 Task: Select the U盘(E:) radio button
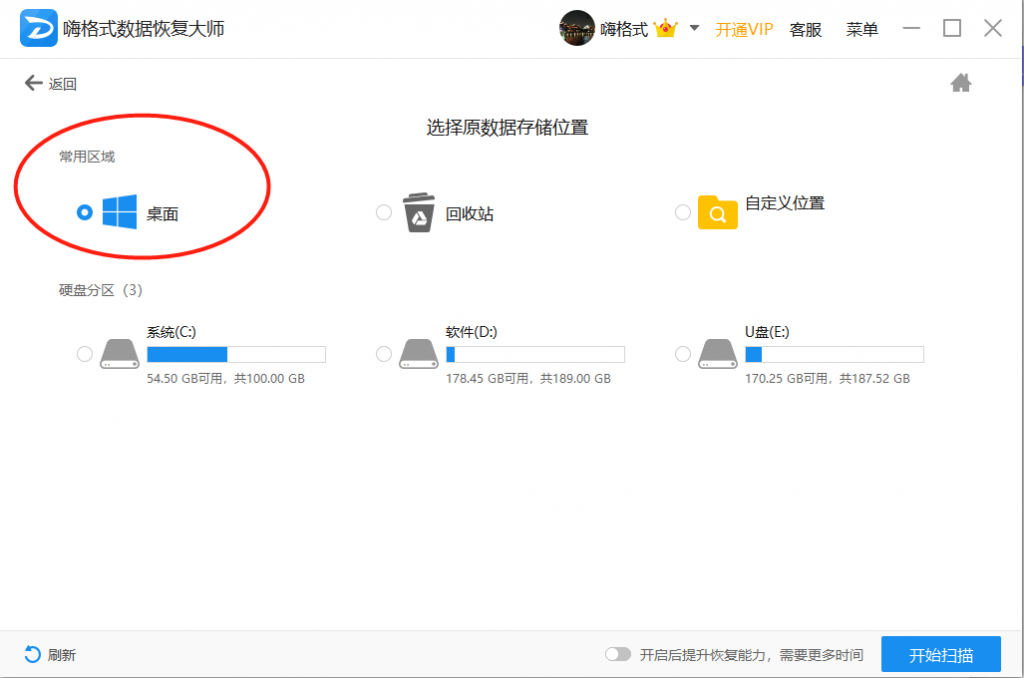tap(682, 354)
